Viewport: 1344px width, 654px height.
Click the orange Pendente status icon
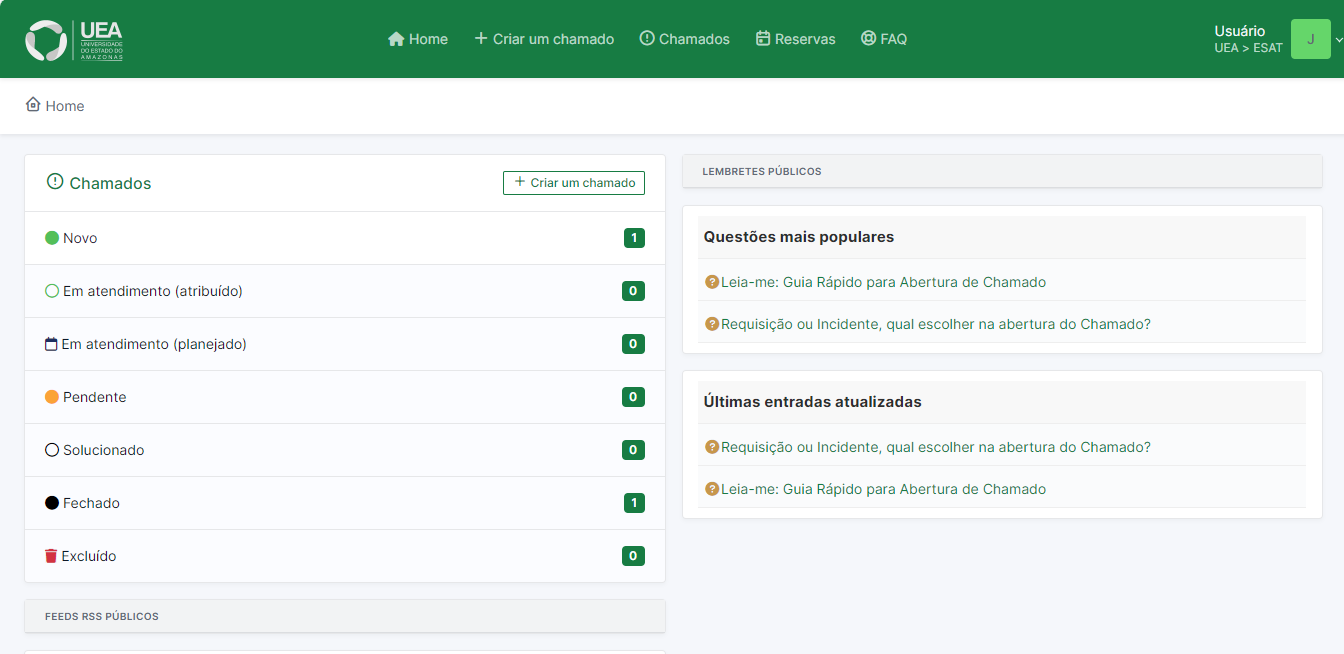pos(52,397)
